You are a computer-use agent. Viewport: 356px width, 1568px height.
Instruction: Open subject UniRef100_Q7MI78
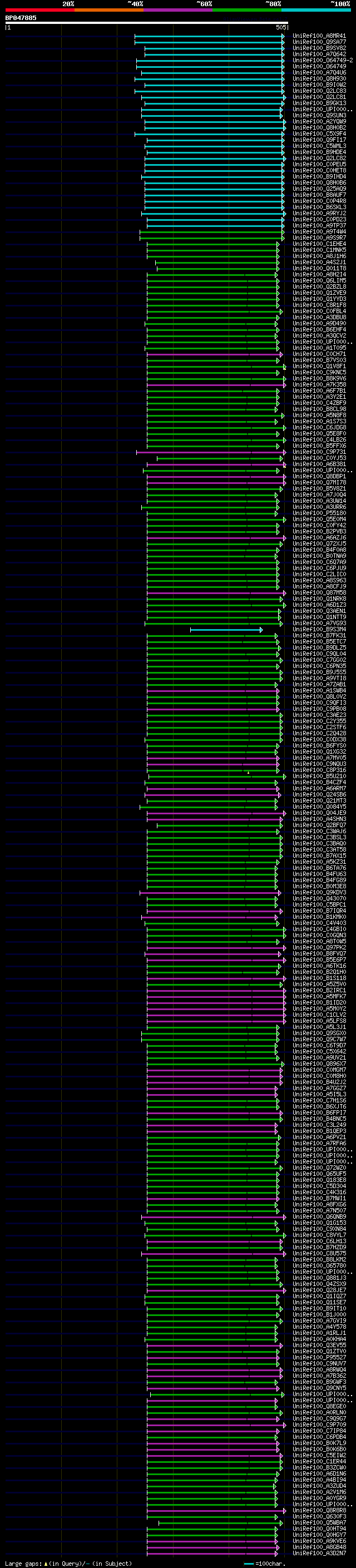pos(319,482)
